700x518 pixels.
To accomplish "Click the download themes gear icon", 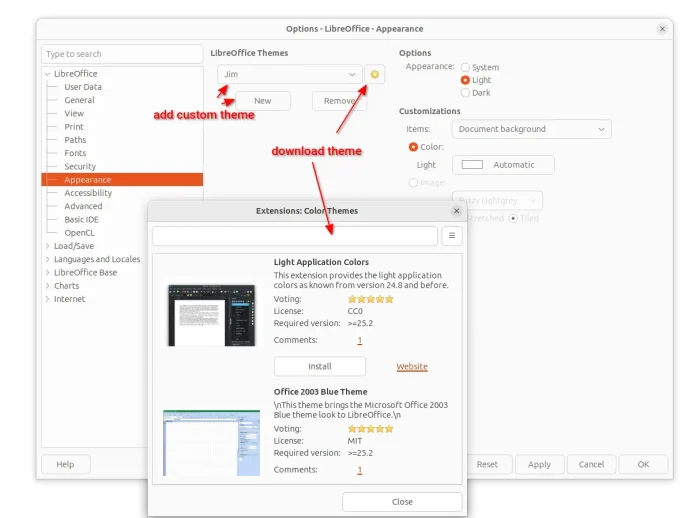I will [x=375, y=75].
